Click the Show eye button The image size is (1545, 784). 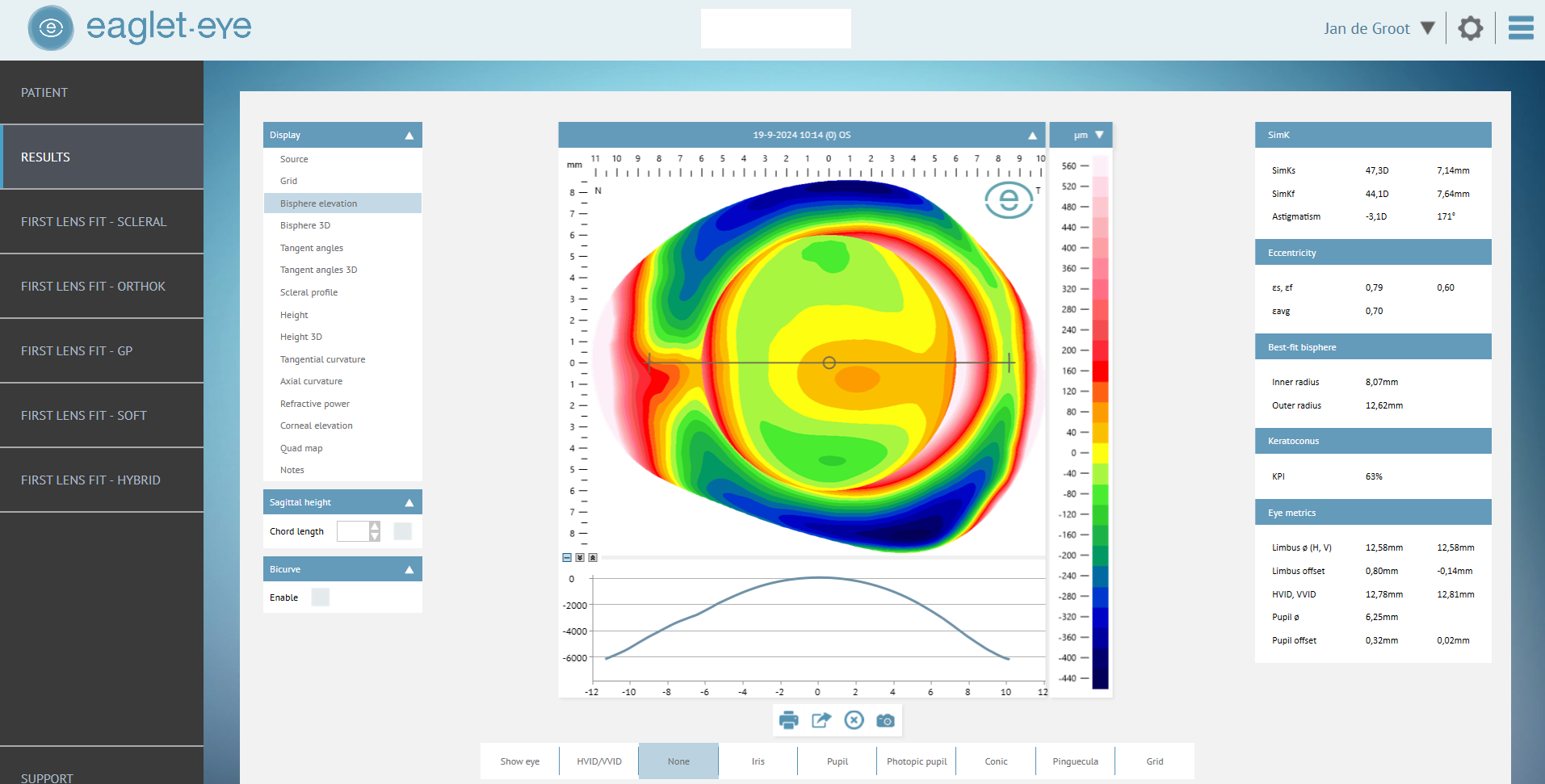pyautogui.click(x=519, y=761)
